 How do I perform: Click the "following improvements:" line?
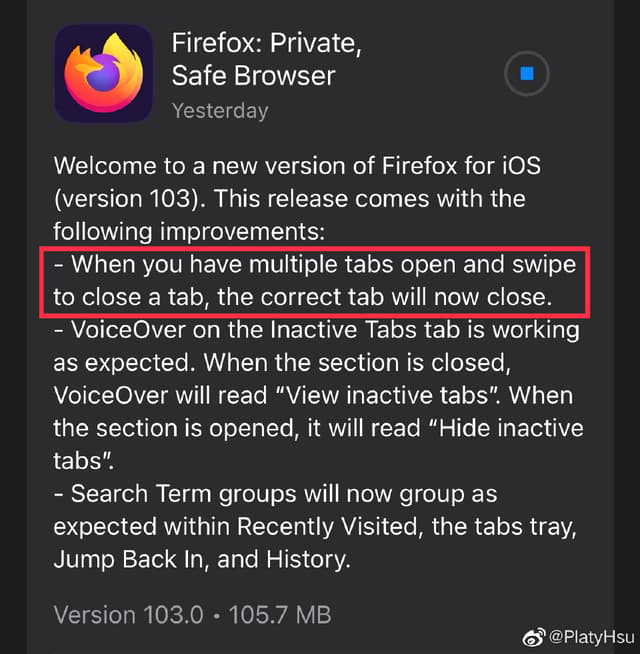(x=189, y=232)
